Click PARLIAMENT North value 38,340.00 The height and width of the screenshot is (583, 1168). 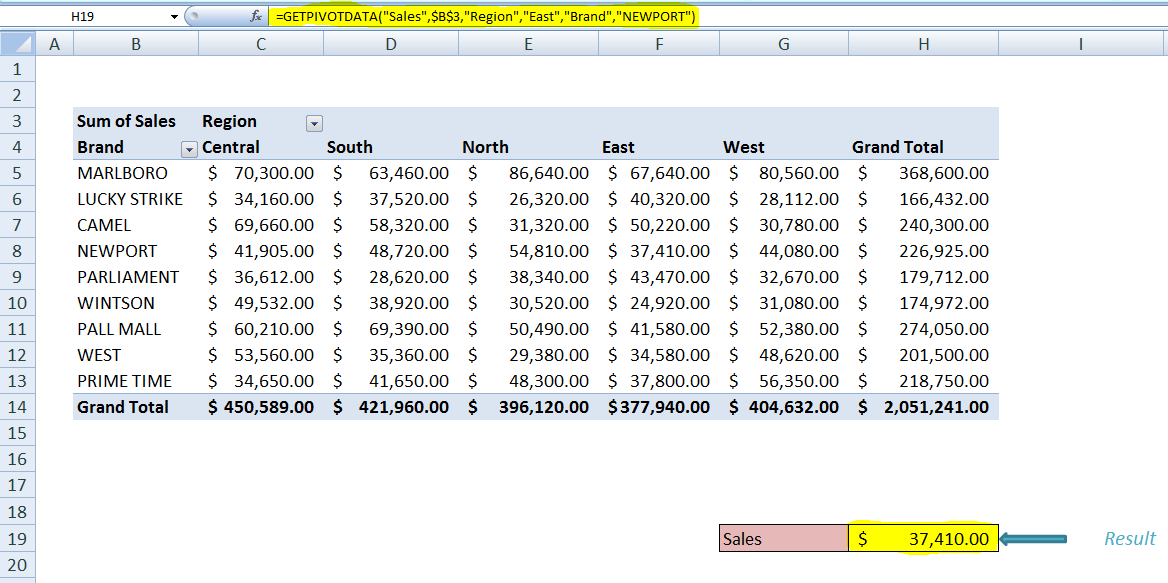click(x=528, y=277)
